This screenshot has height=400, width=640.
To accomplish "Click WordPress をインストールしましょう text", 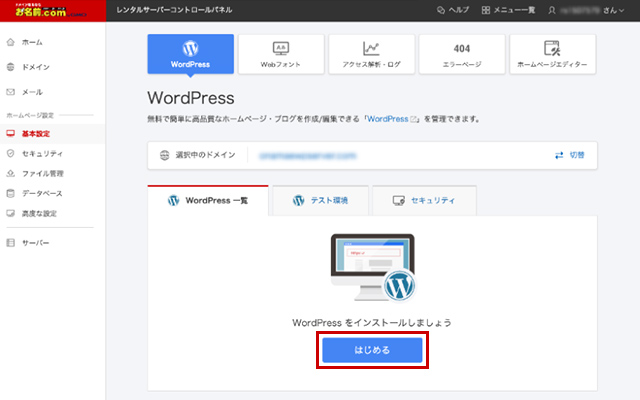I will 372,322.
